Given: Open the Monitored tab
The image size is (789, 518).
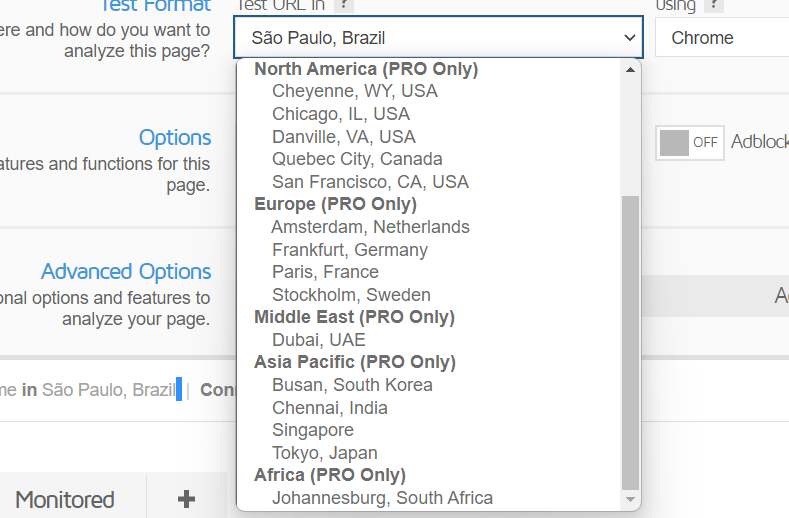Looking at the screenshot, I should coord(65,499).
